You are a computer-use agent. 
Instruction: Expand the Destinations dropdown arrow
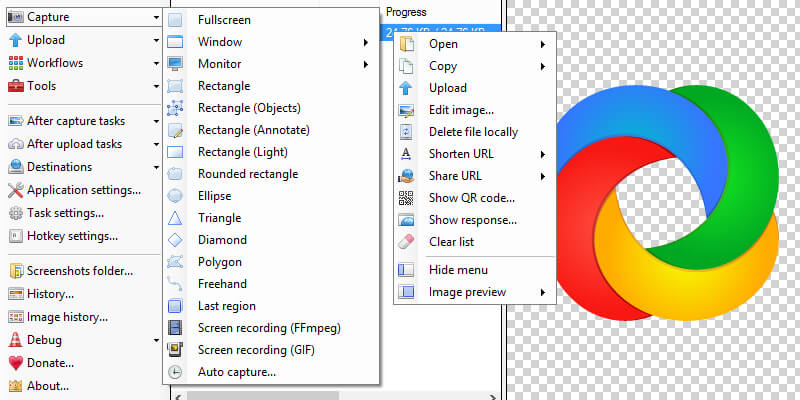156,167
